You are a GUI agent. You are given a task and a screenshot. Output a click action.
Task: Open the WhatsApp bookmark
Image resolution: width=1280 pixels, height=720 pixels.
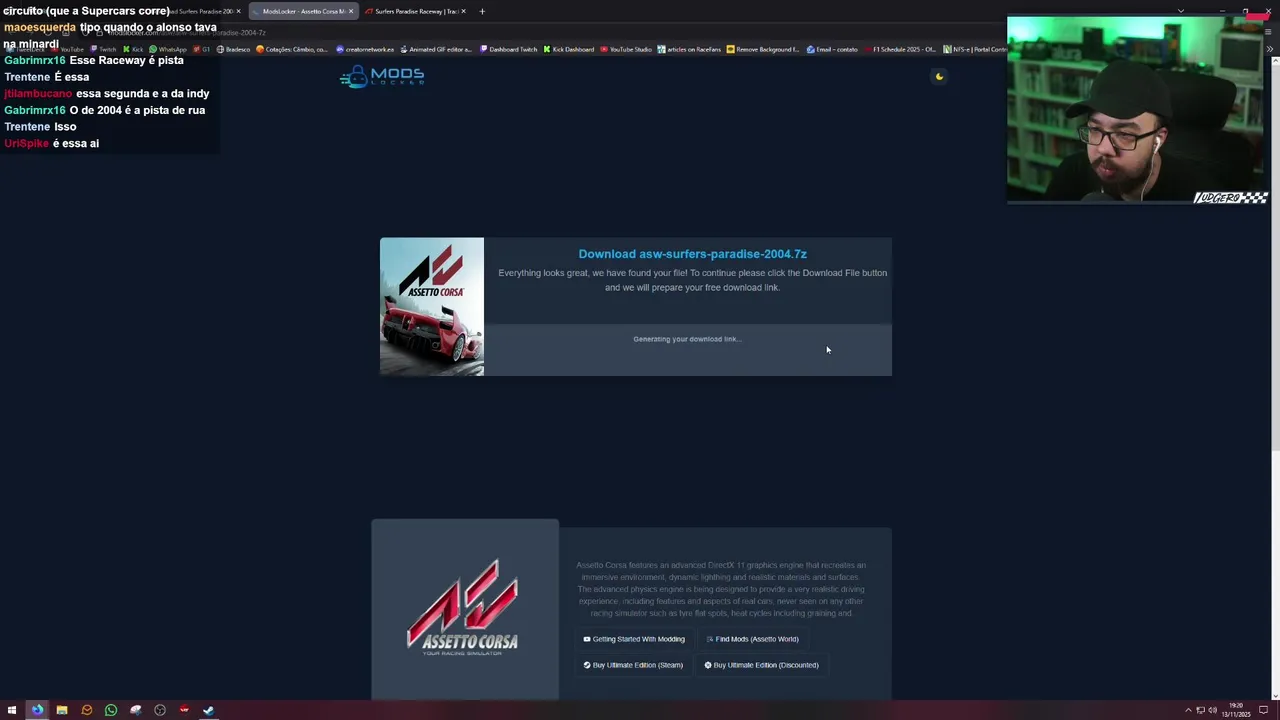click(168, 49)
